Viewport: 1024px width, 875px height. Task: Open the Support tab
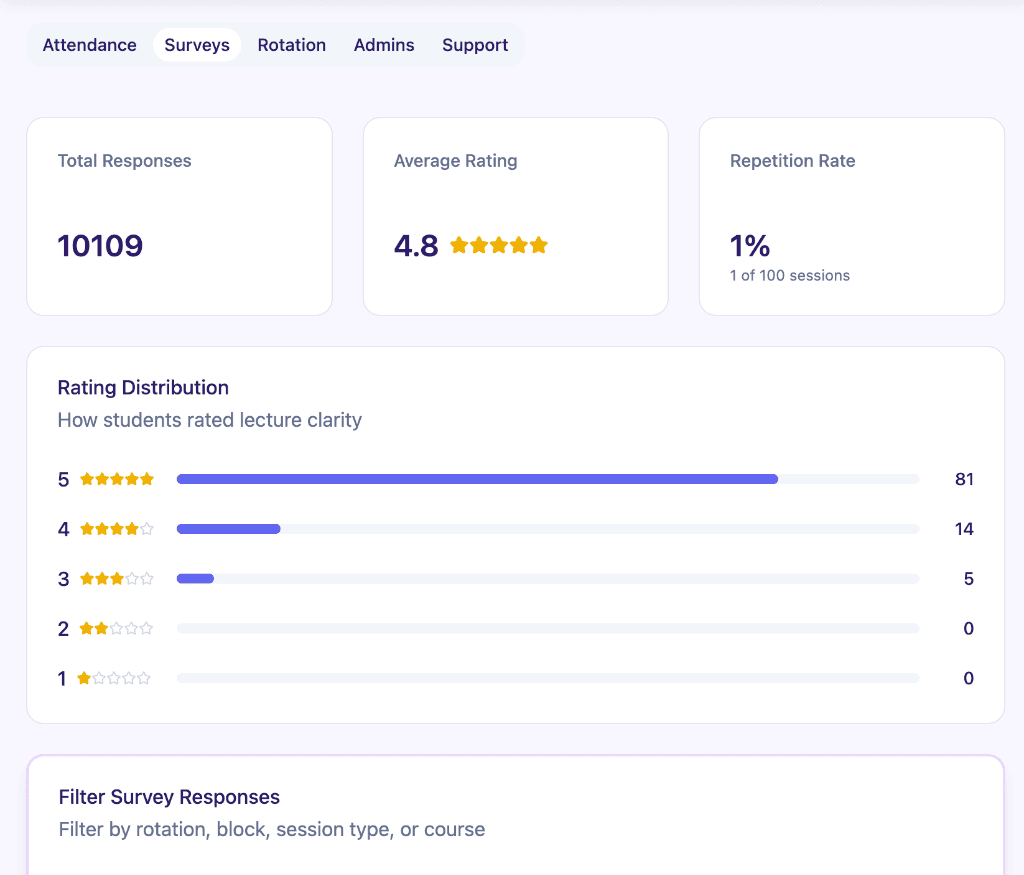pos(475,45)
